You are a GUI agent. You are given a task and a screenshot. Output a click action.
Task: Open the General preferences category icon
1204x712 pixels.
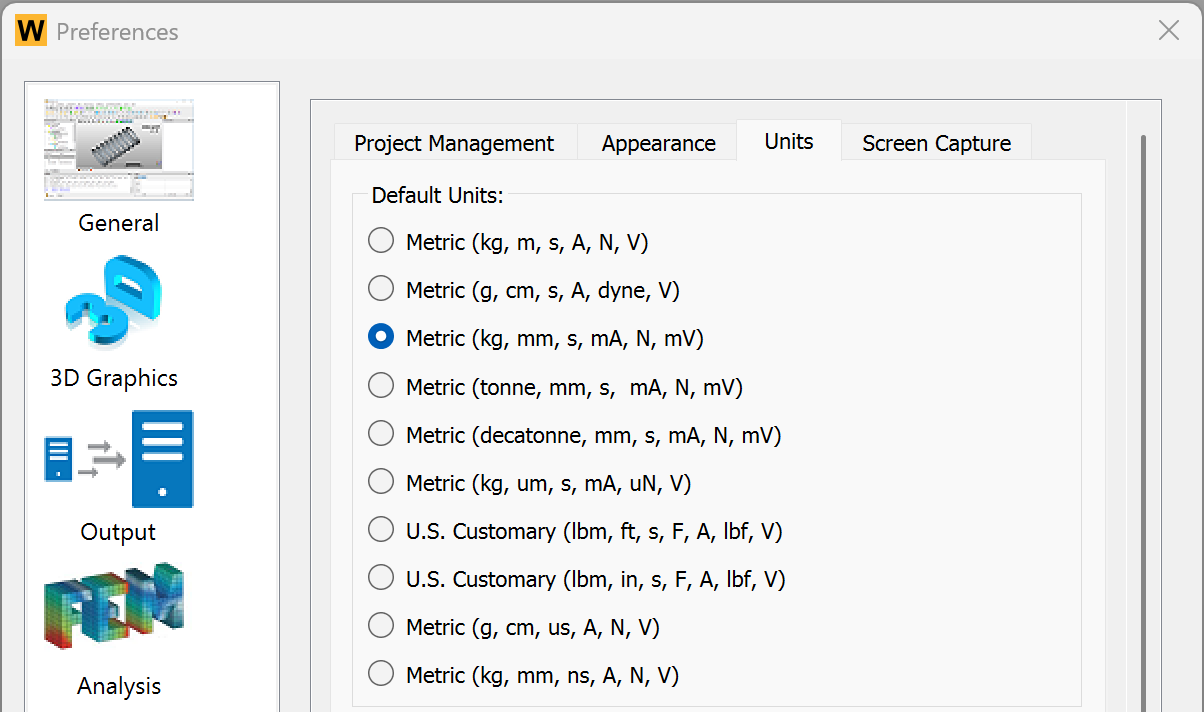[x=119, y=150]
